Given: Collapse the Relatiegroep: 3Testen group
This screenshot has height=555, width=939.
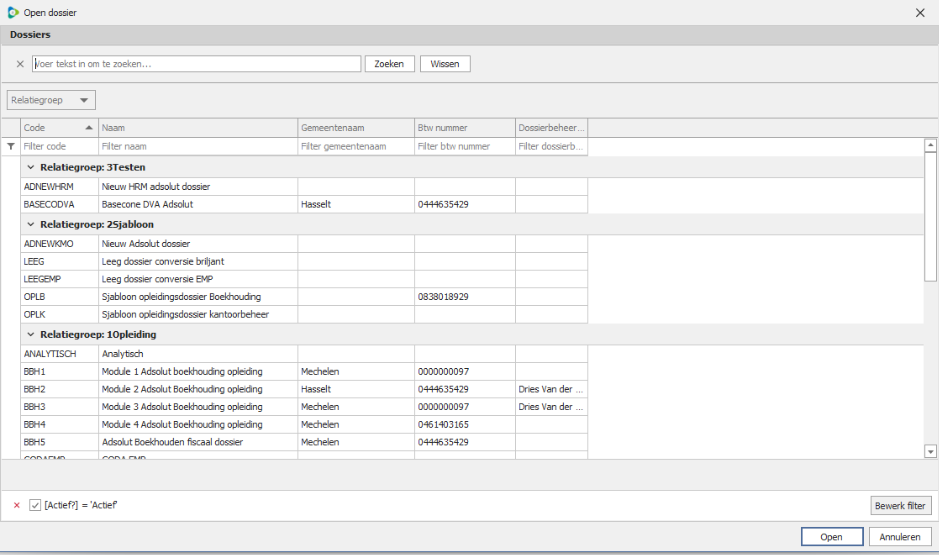Looking at the screenshot, I should [x=31, y=168].
